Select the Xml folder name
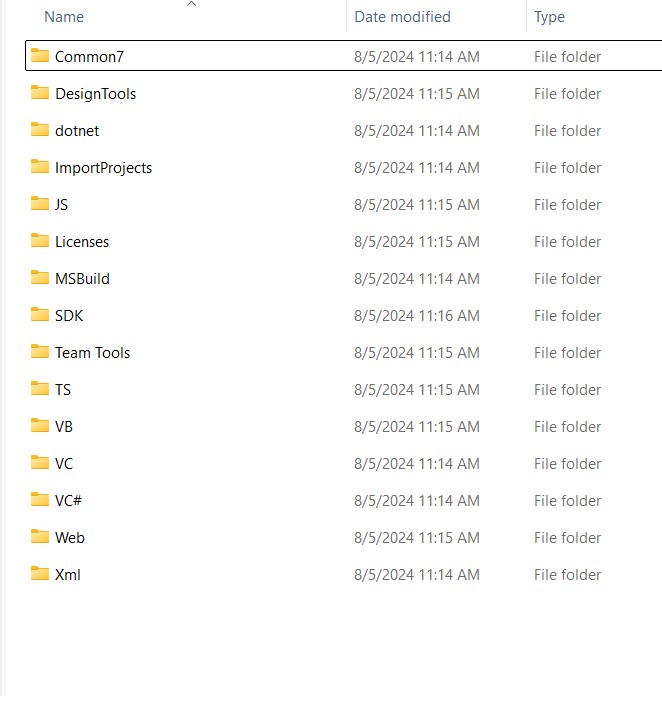This screenshot has height=706, width=662. coord(68,575)
